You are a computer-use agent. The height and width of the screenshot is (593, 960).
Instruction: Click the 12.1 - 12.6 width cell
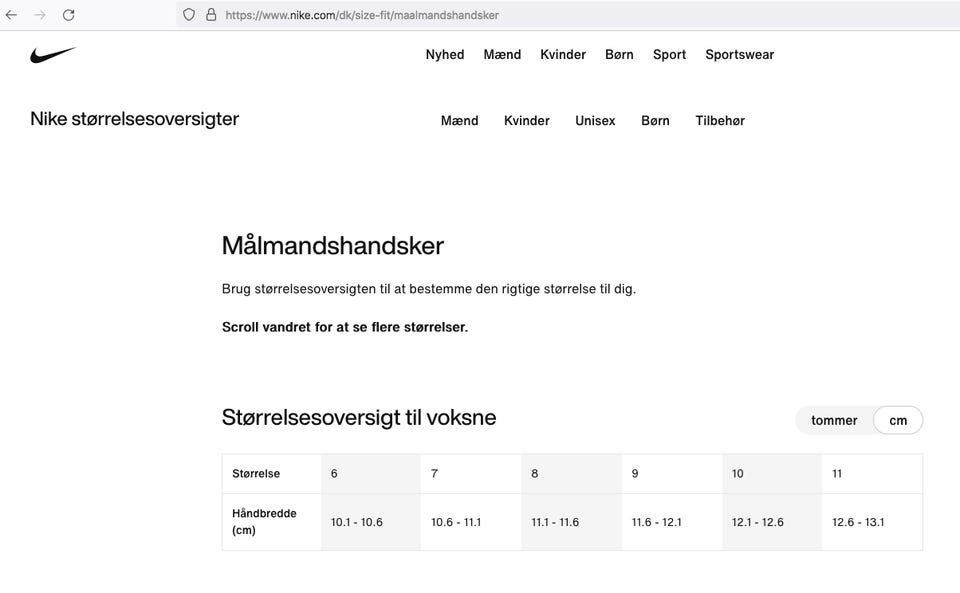772,522
